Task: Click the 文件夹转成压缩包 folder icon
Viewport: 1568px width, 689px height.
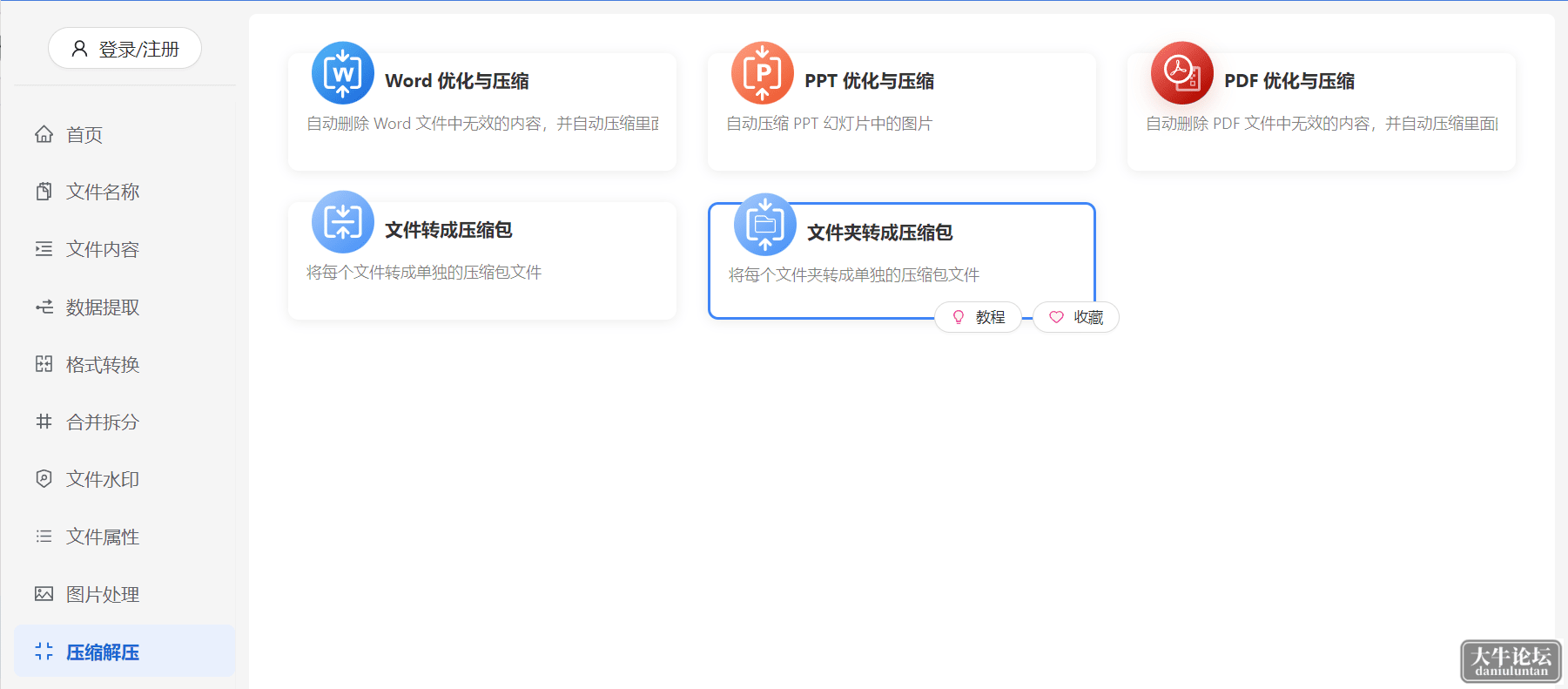Action: (x=765, y=225)
